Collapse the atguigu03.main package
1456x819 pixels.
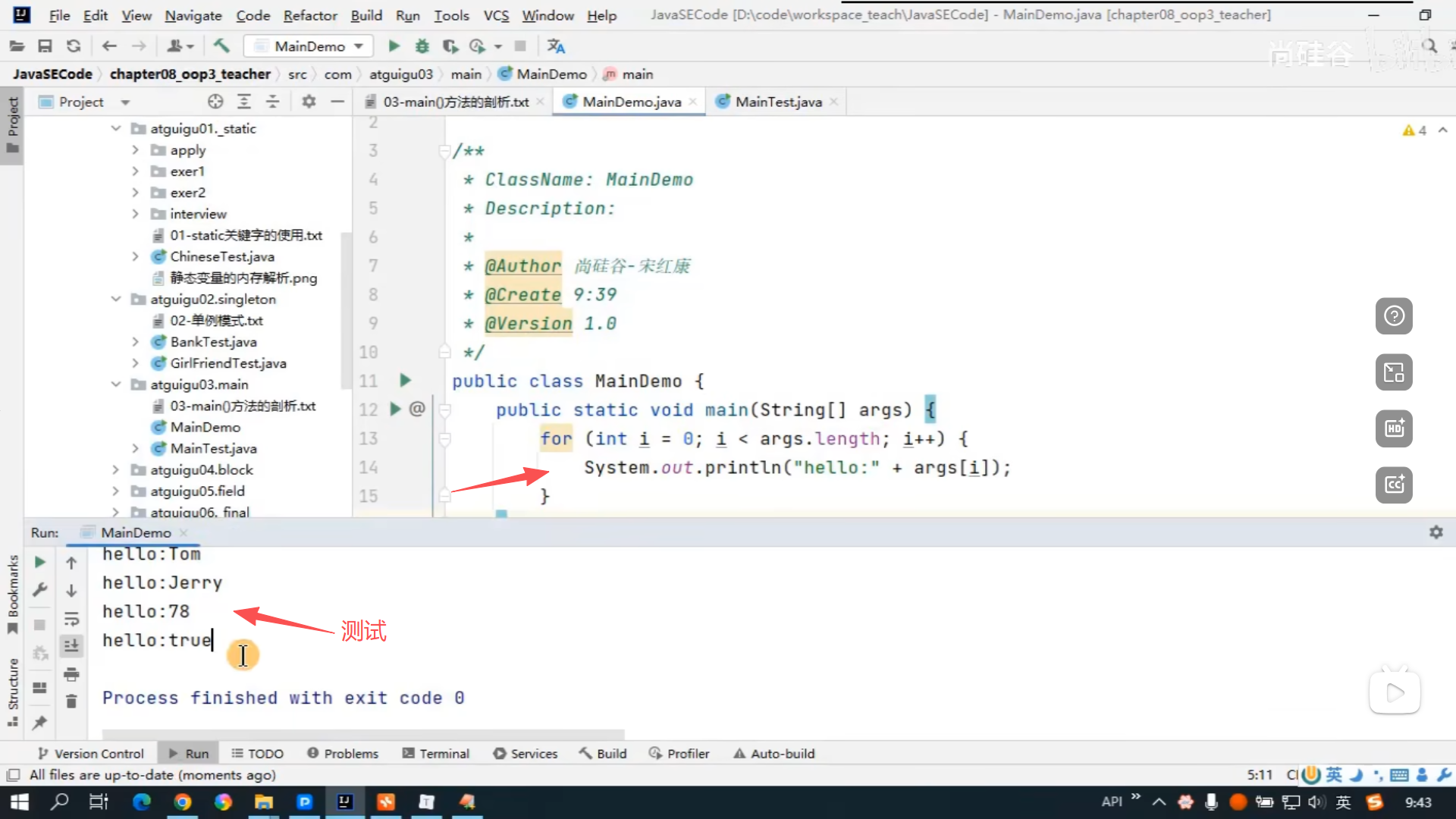point(116,384)
